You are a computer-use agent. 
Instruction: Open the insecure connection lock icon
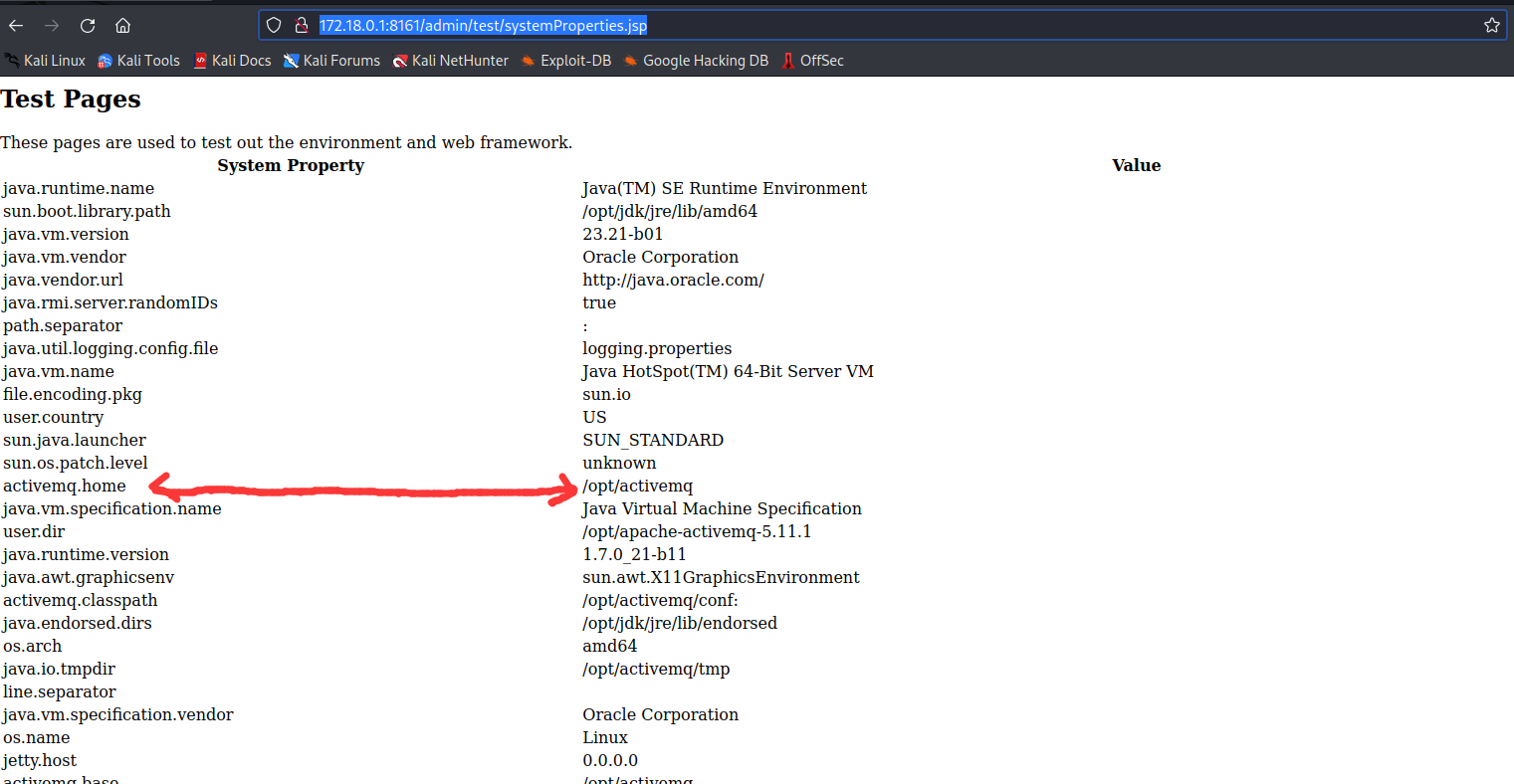pos(302,25)
